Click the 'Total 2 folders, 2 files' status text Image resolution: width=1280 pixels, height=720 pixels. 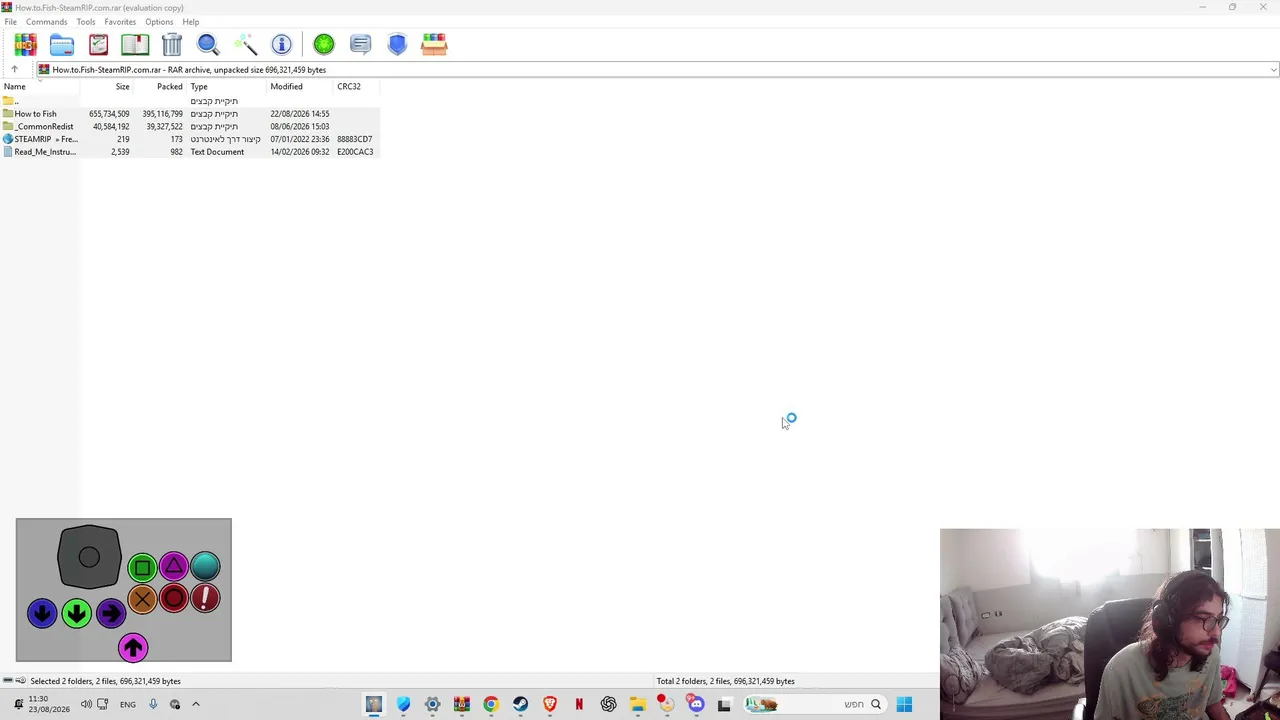(725, 681)
